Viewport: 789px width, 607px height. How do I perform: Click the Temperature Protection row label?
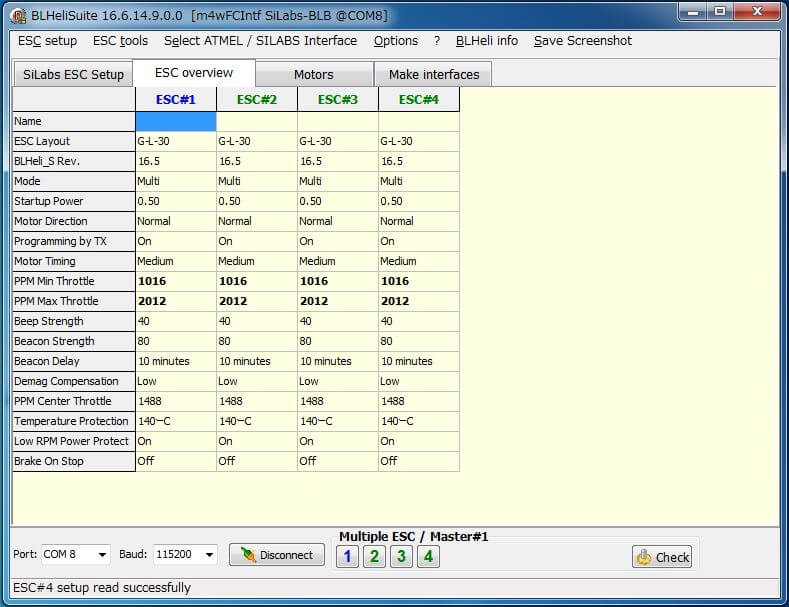(x=74, y=421)
